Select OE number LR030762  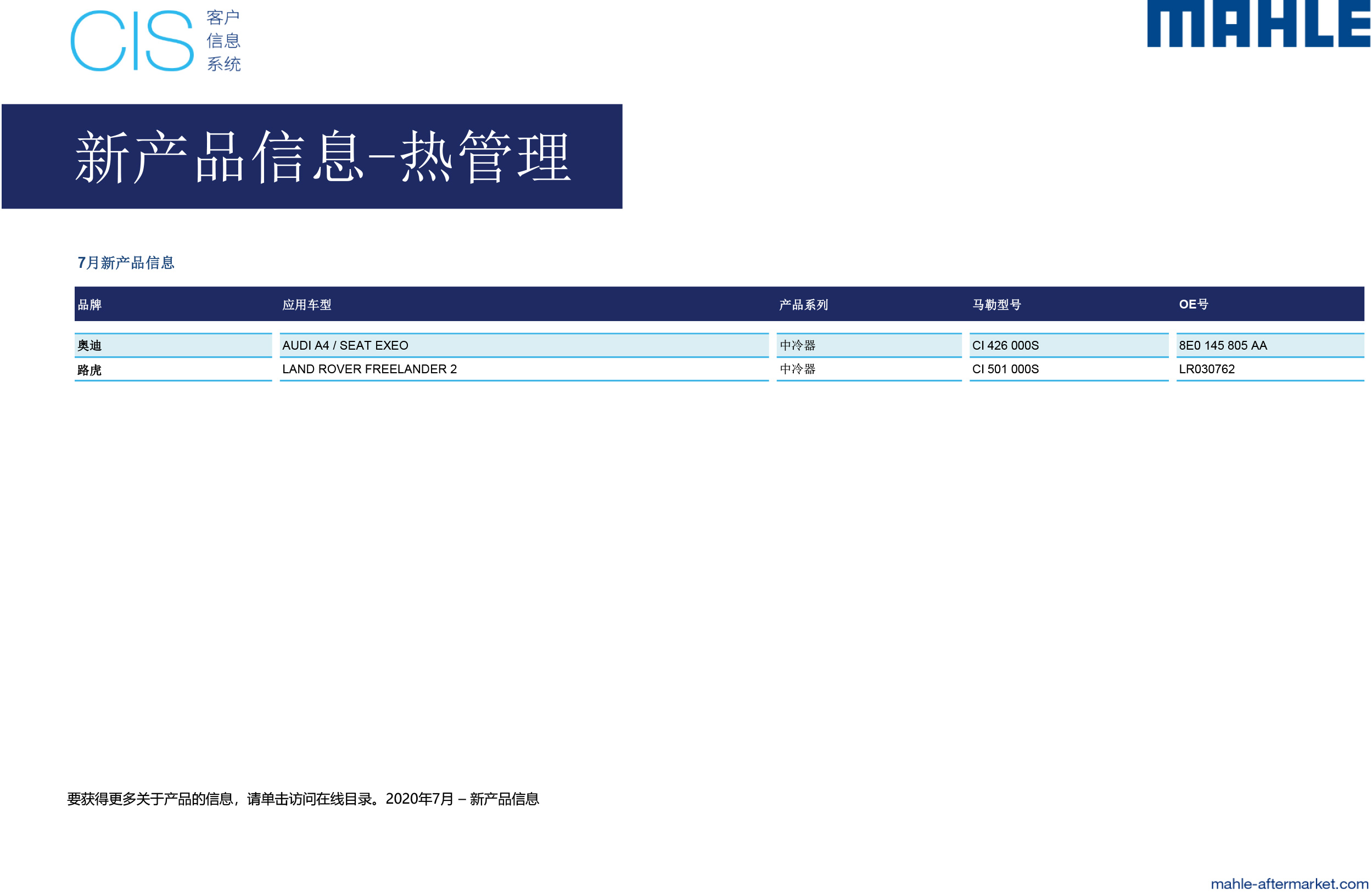tap(1270, 369)
